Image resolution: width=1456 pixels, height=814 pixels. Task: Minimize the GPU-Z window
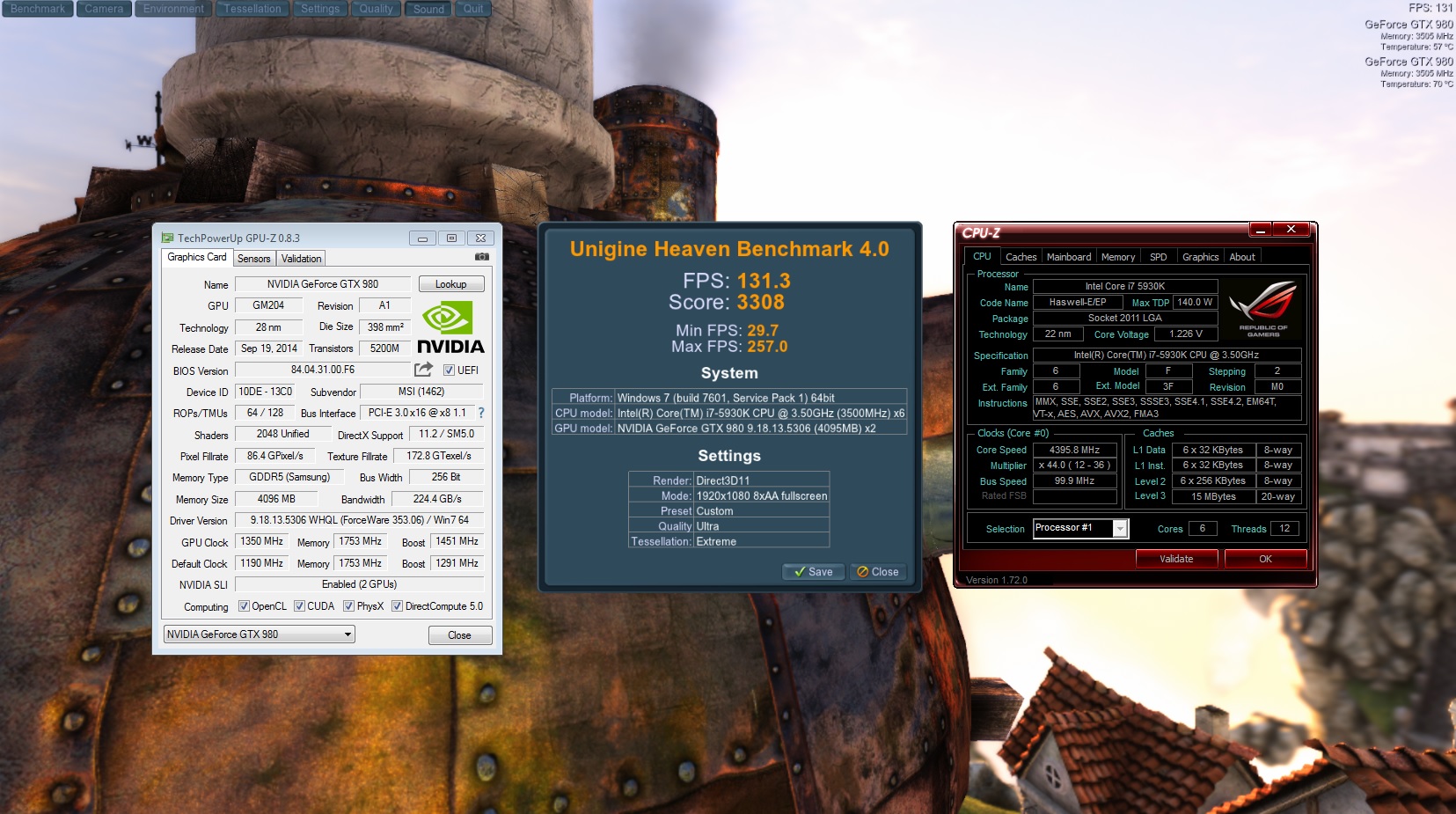422,238
